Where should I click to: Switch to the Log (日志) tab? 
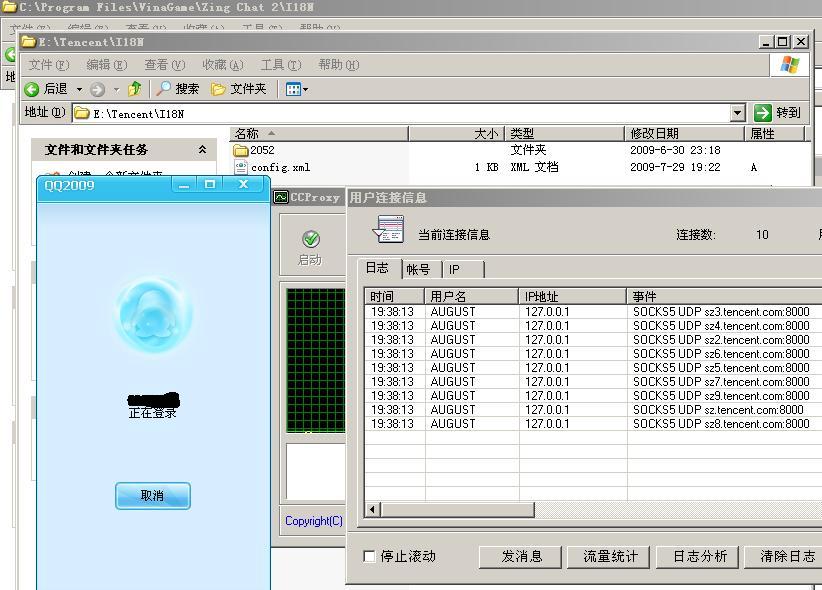(x=380, y=268)
